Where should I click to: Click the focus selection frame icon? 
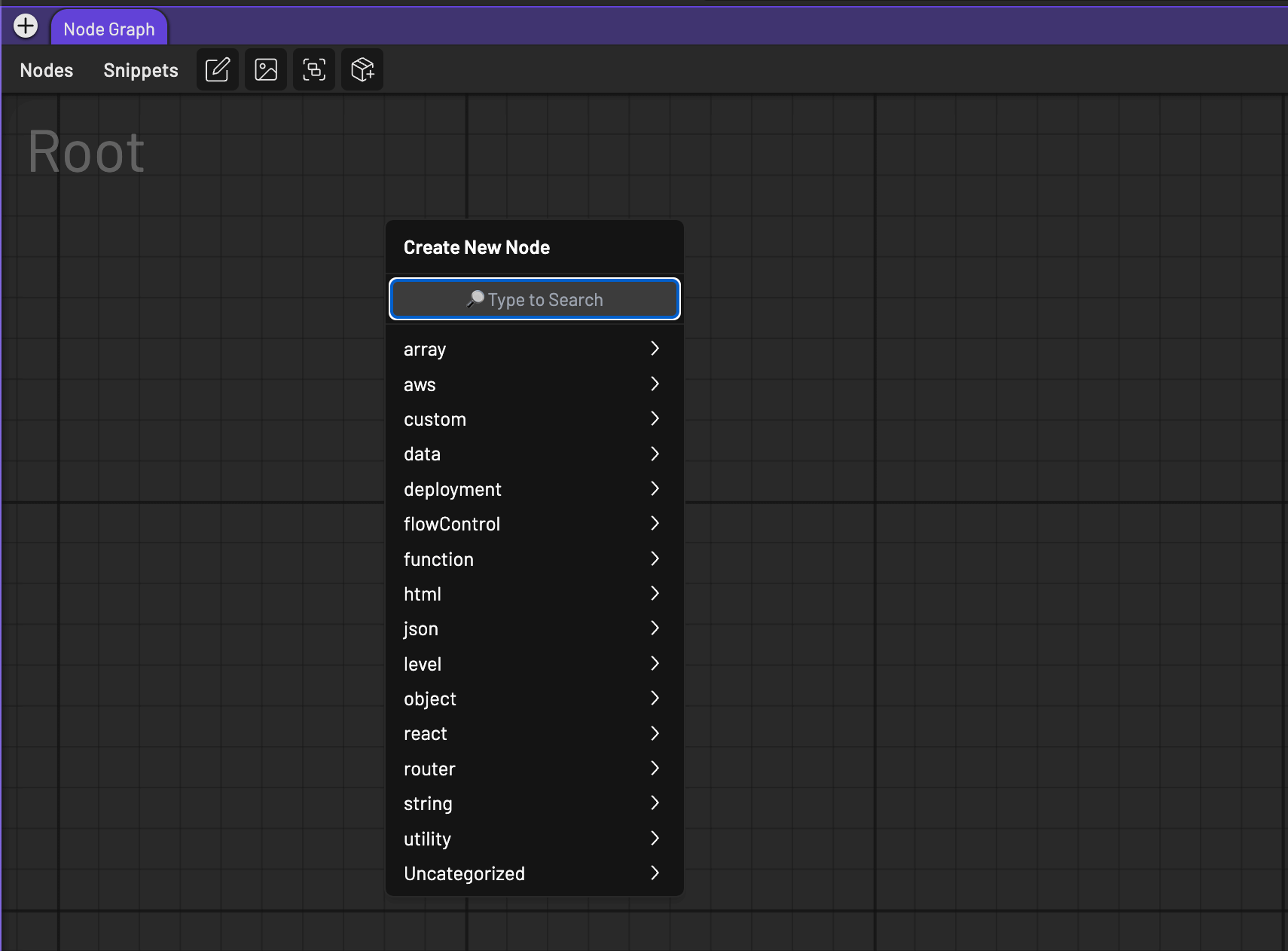coord(314,70)
